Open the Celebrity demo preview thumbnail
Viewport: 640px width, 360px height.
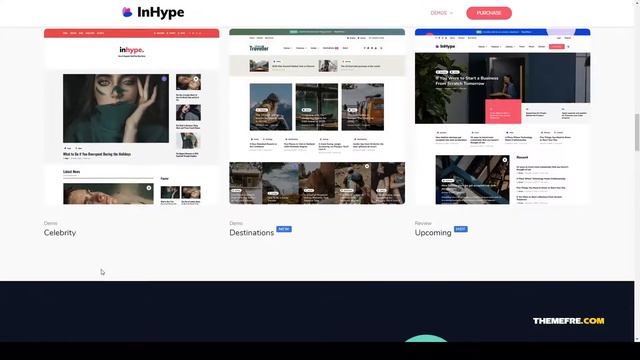click(131, 116)
